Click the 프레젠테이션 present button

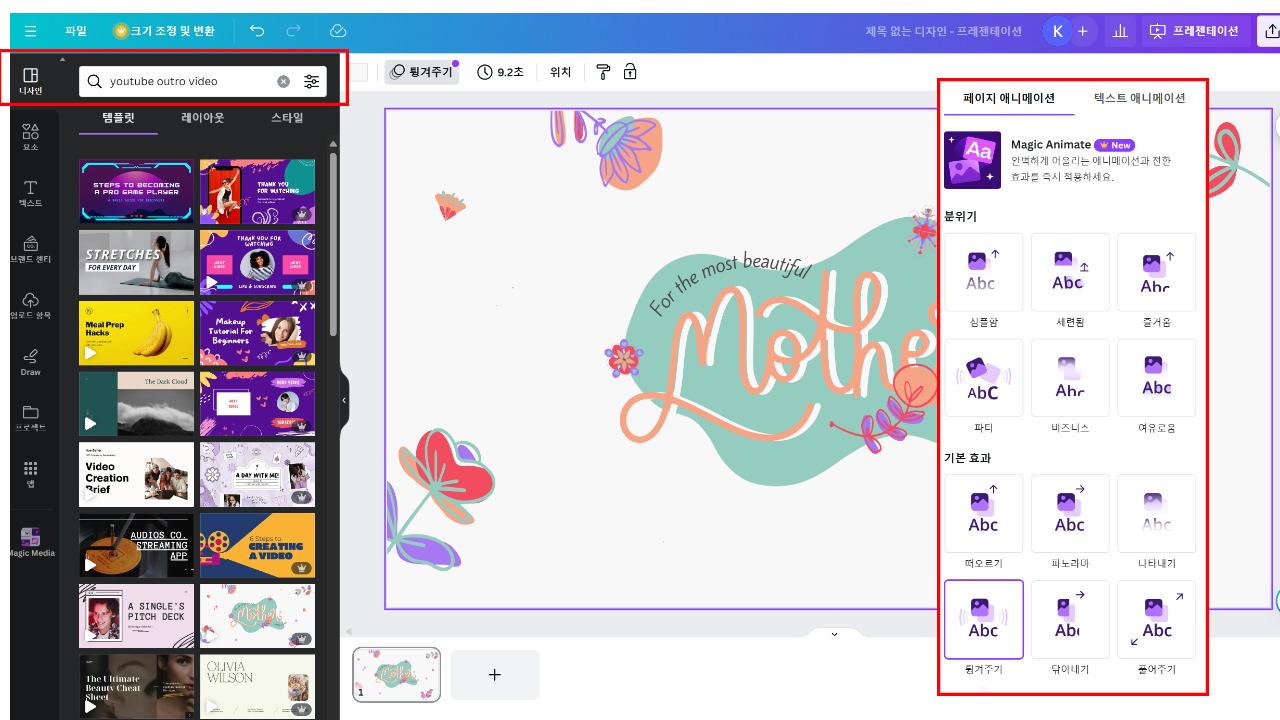coord(1194,31)
